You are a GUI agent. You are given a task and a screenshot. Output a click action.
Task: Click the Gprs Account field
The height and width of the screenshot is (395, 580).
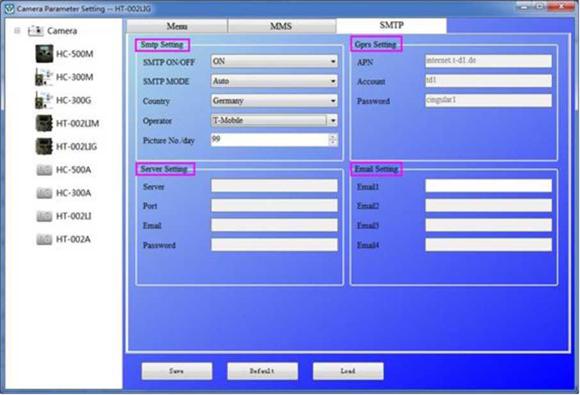(488, 81)
